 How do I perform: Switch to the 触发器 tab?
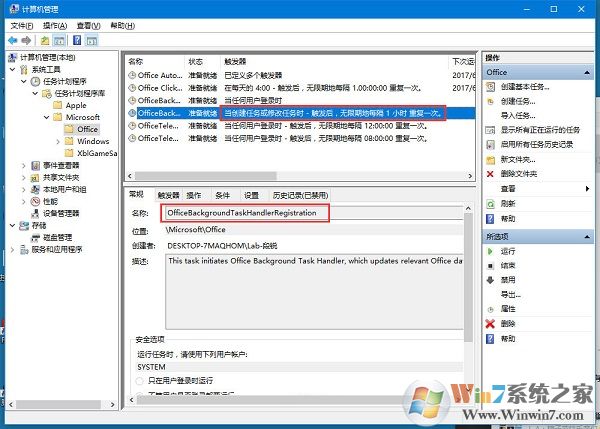(x=168, y=196)
